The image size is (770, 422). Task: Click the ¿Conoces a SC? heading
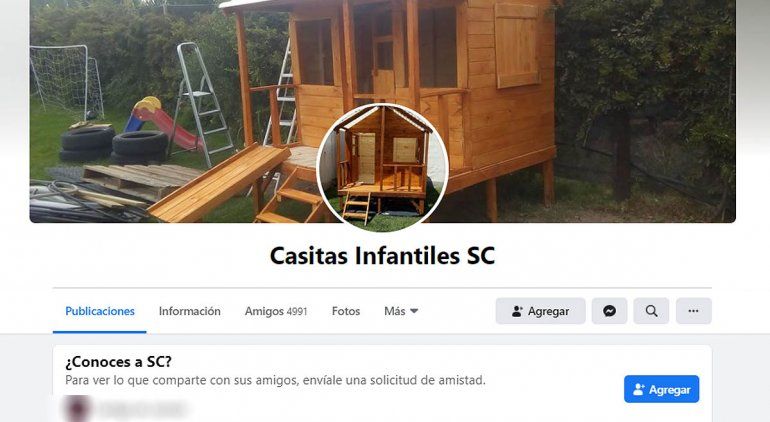[118, 362]
